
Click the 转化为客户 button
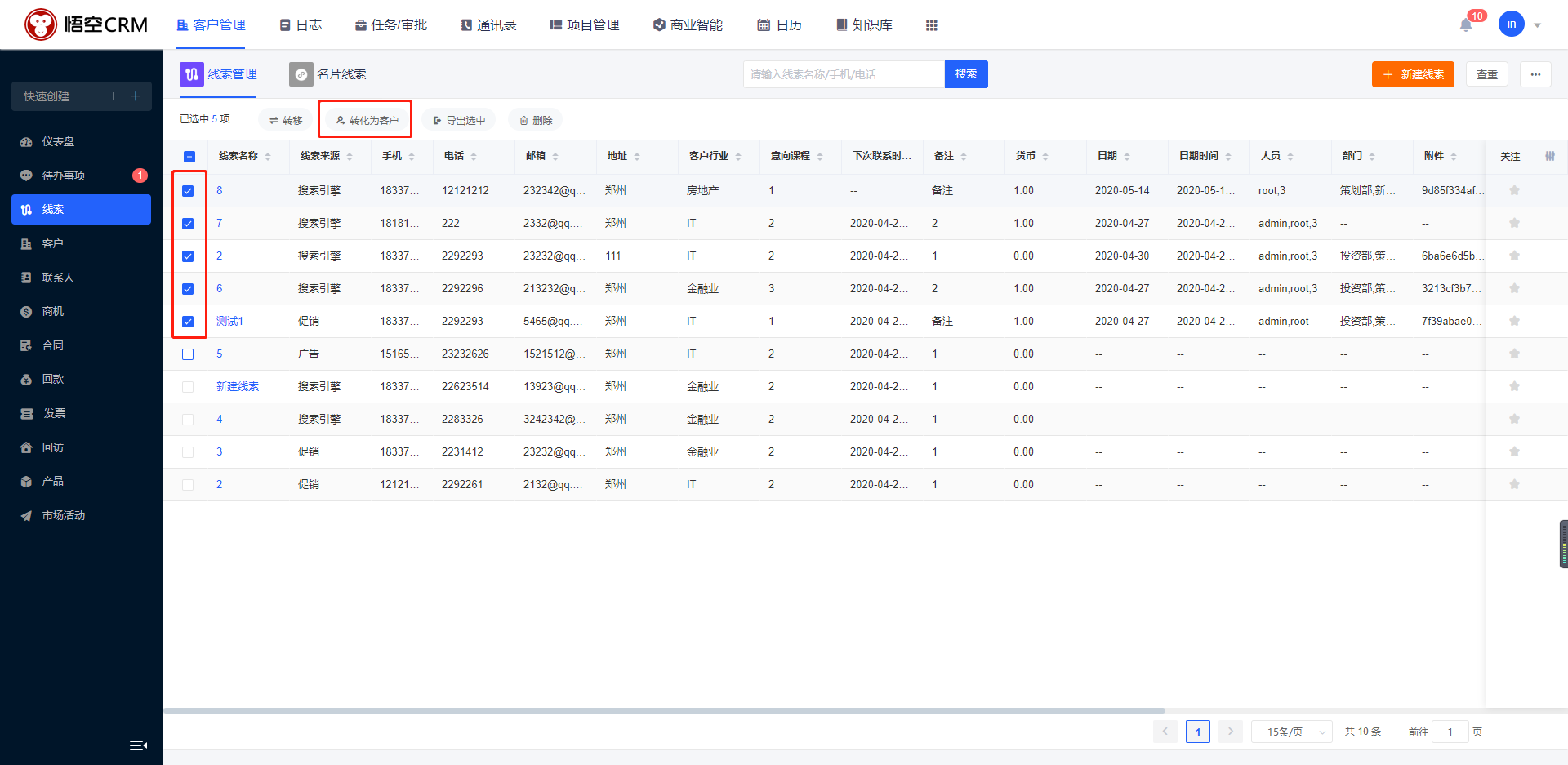point(367,120)
